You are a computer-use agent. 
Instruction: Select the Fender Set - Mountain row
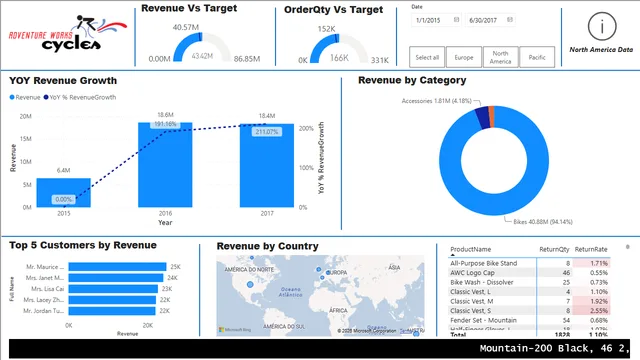529,320
